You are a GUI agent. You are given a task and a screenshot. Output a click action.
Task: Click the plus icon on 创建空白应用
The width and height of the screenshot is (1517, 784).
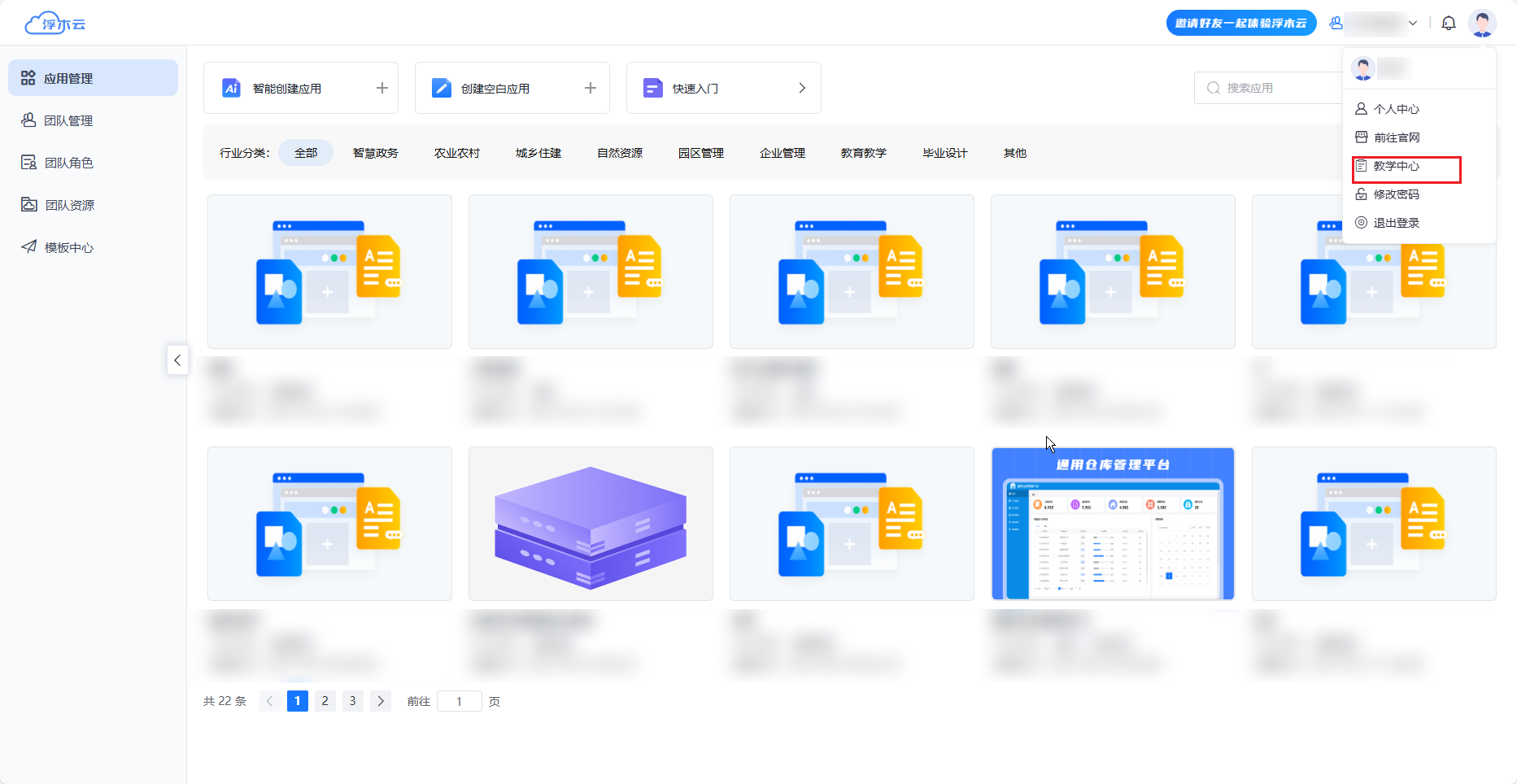pos(591,88)
